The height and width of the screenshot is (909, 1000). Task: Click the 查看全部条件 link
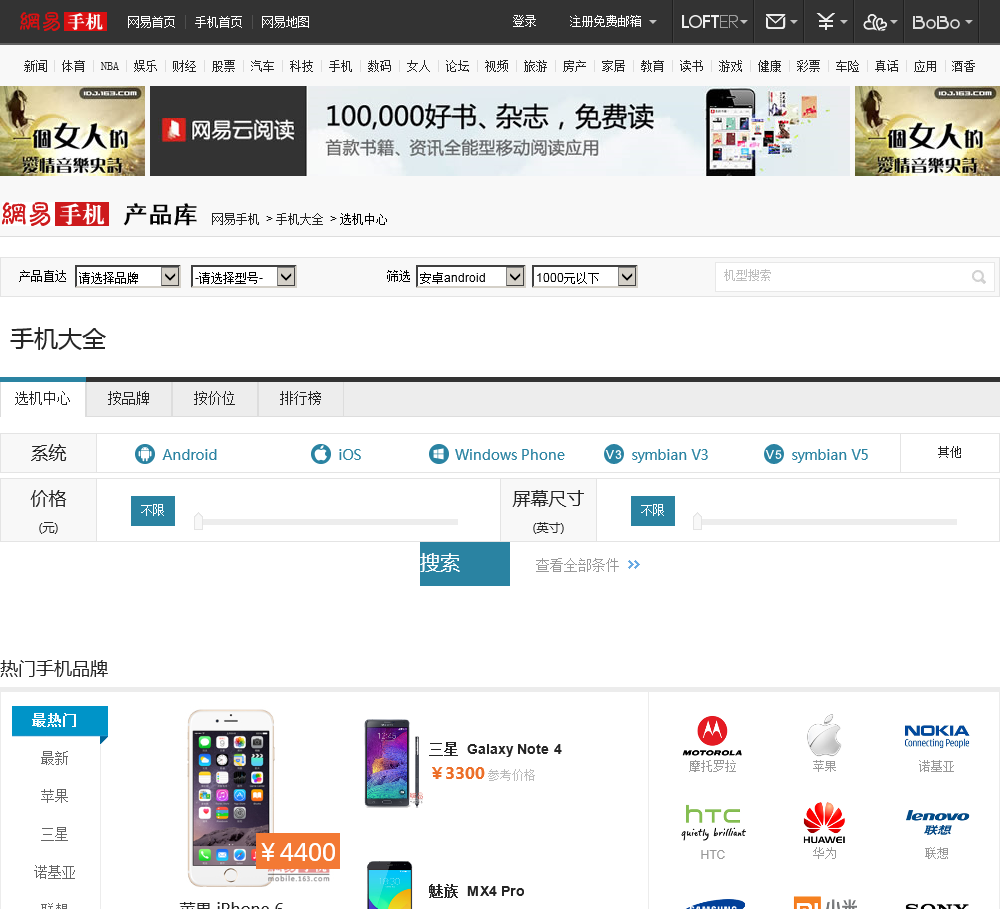click(577, 565)
